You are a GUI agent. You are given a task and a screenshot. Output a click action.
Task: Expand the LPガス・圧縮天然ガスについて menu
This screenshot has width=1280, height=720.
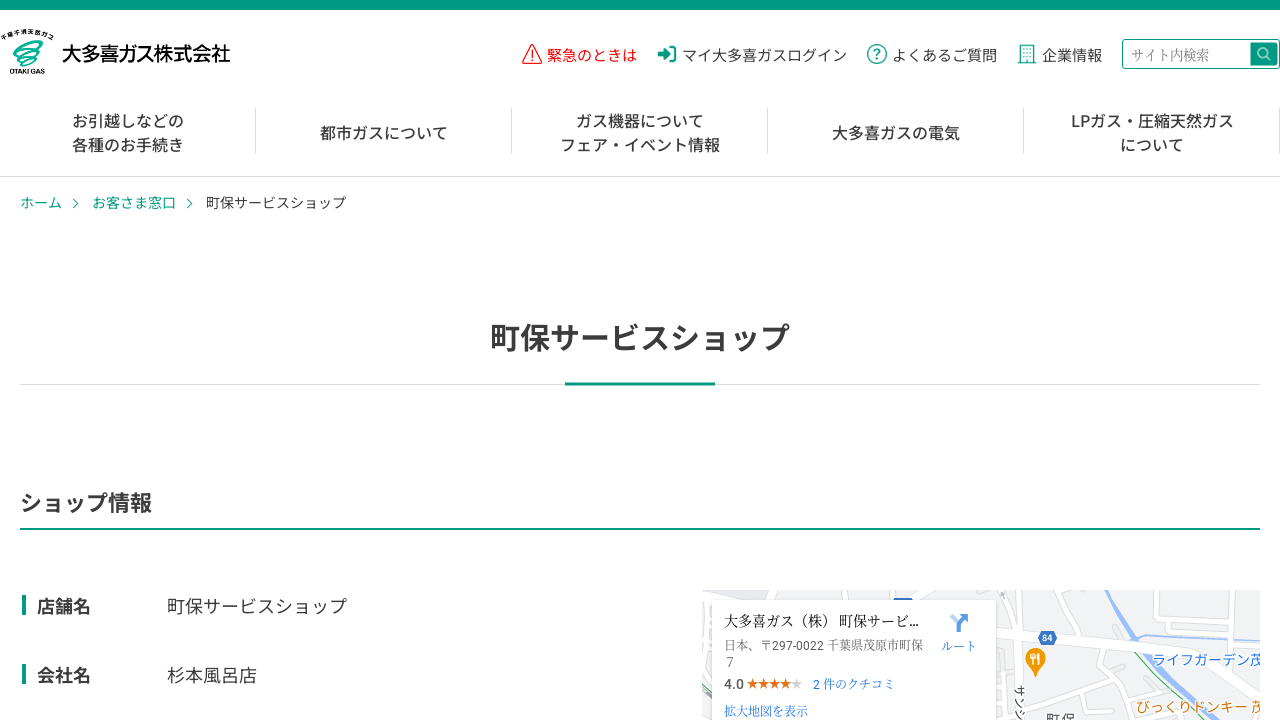(1152, 132)
